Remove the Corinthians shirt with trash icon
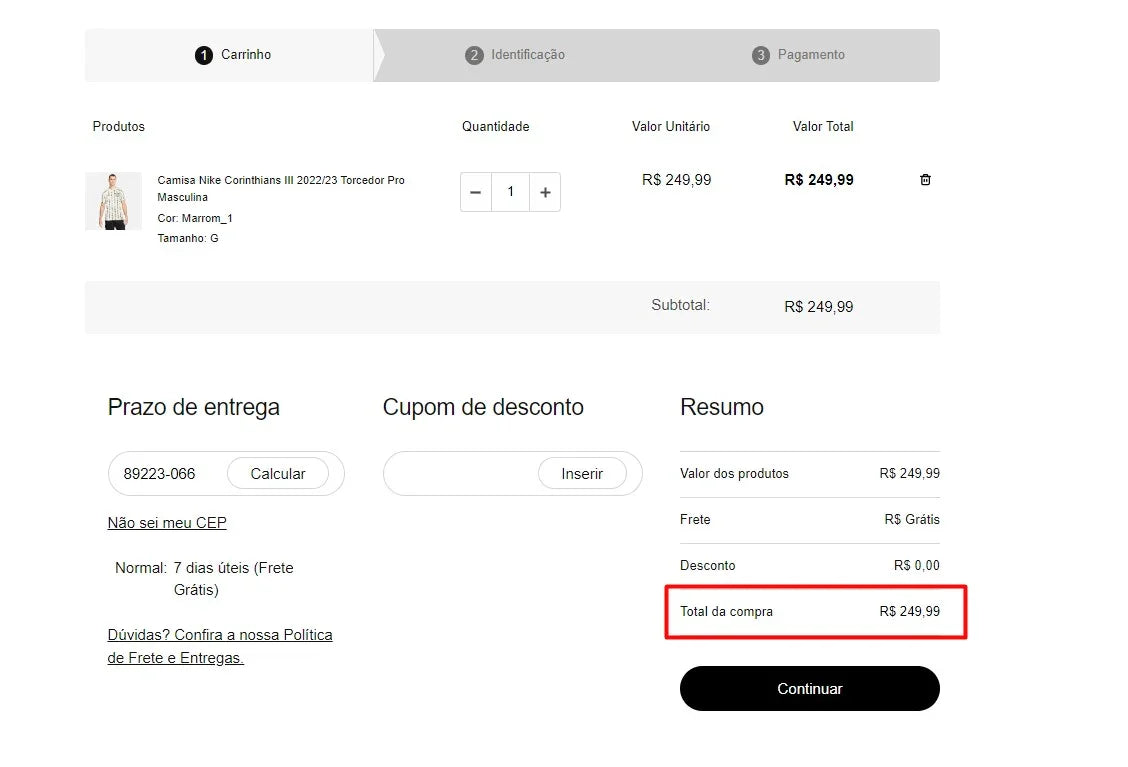1128x767 pixels. [925, 180]
